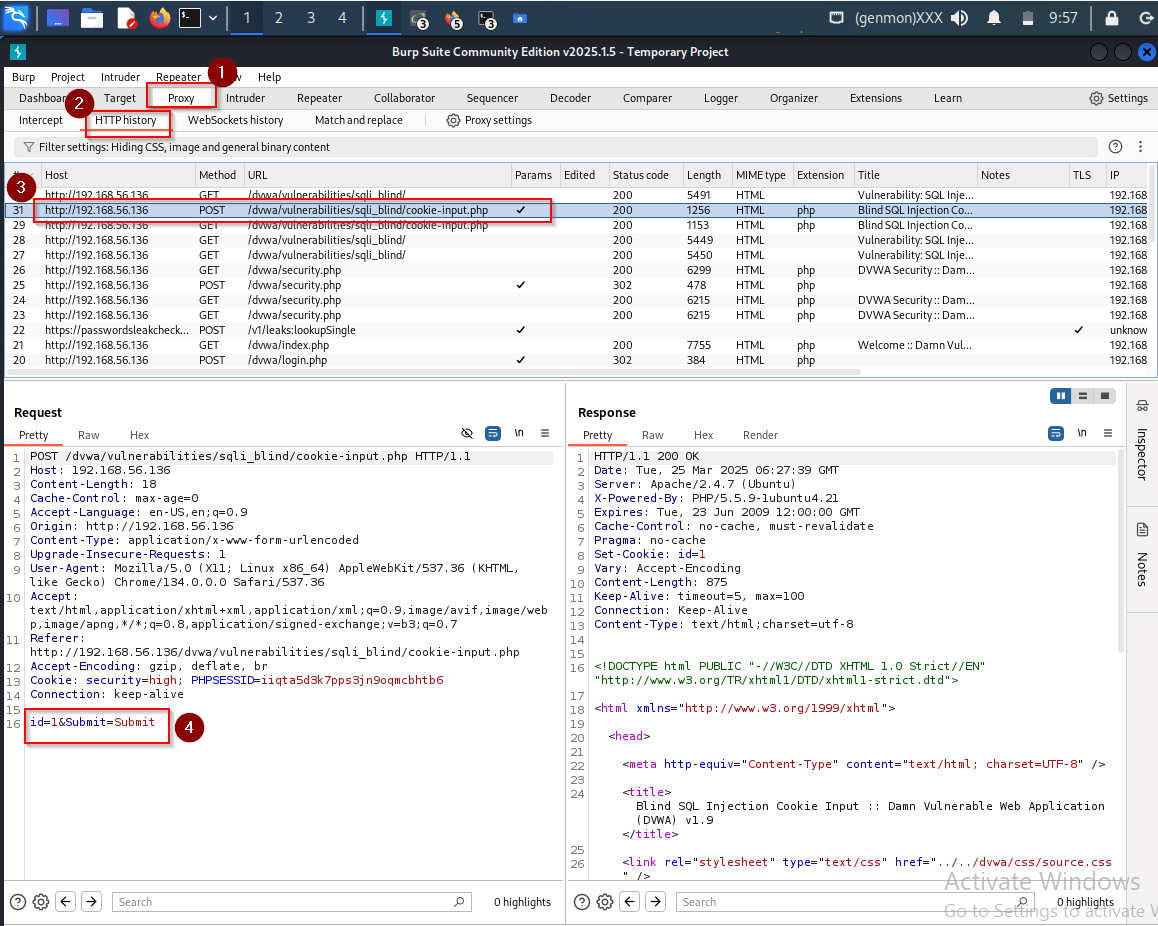Open the Logger tab

point(721,98)
